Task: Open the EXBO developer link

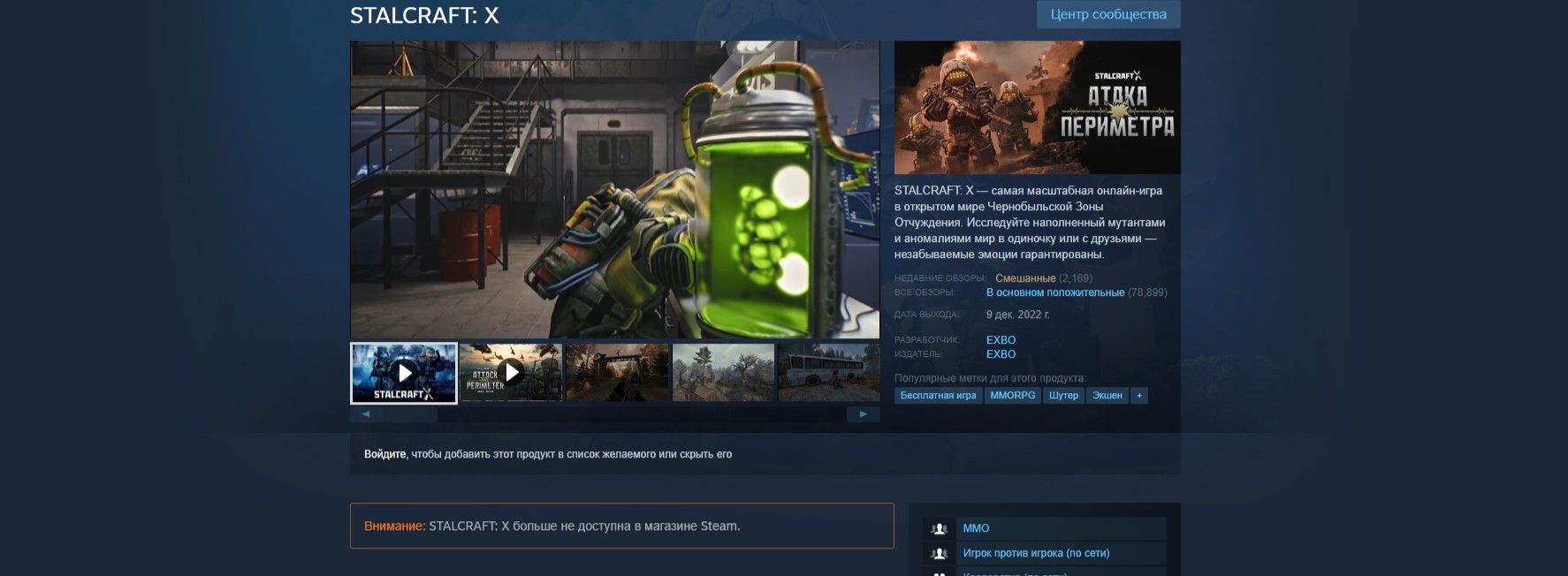Action: [1001, 340]
